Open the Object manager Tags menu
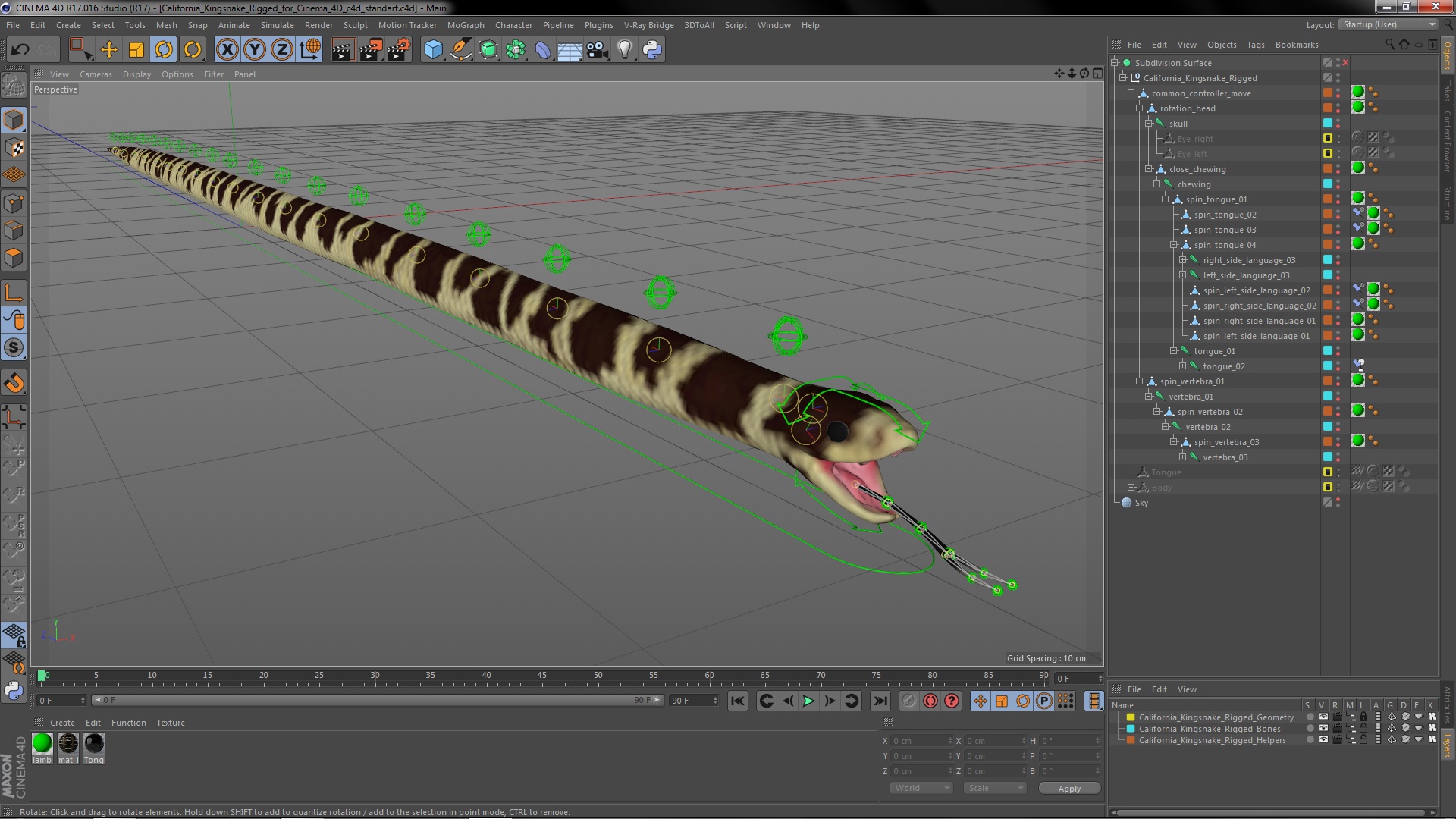Viewport: 1456px width, 819px height. 1255,45
